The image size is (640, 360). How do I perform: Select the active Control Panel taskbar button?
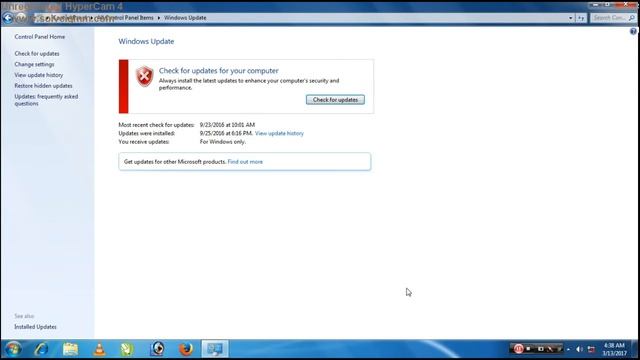215,349
